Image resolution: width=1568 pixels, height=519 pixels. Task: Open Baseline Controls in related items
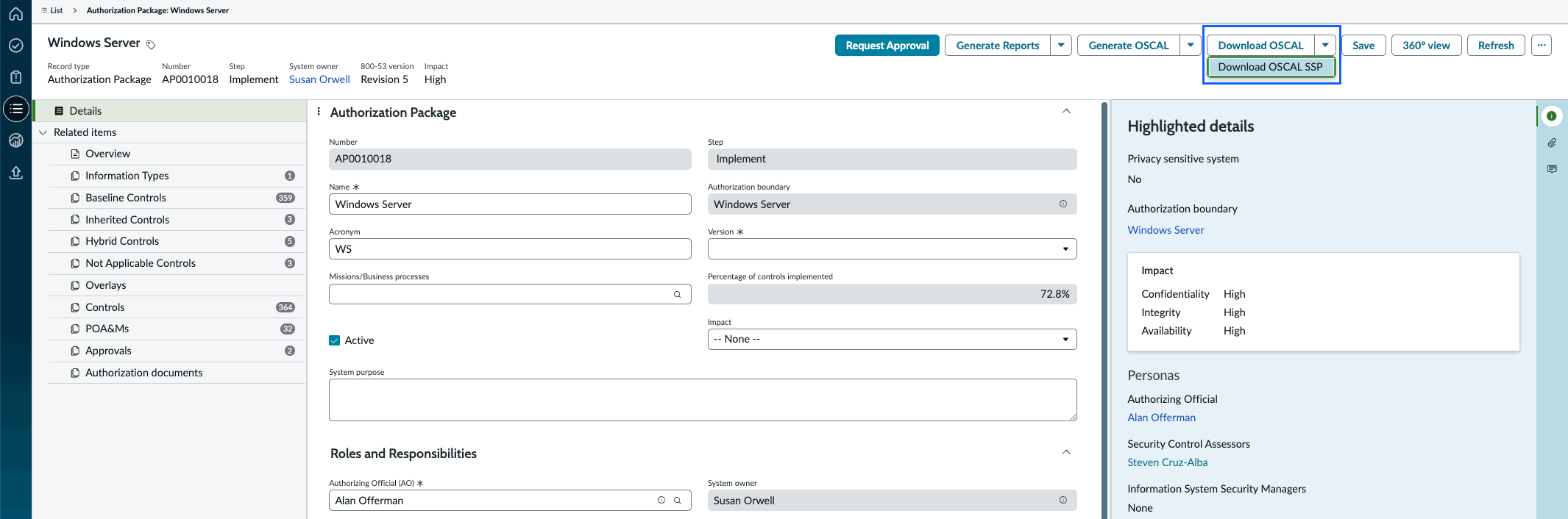[x=177, y=198]
